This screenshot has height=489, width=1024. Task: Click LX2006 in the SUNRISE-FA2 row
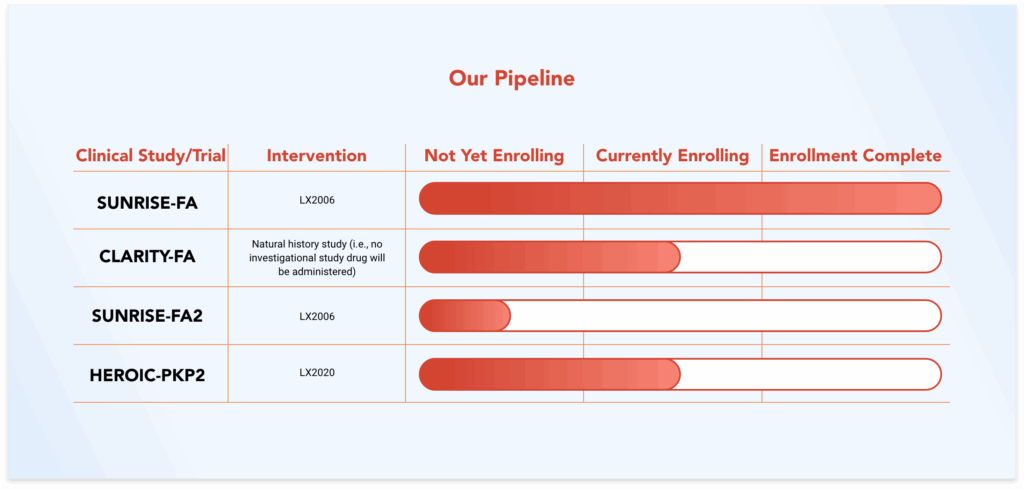tap(316, 316)
